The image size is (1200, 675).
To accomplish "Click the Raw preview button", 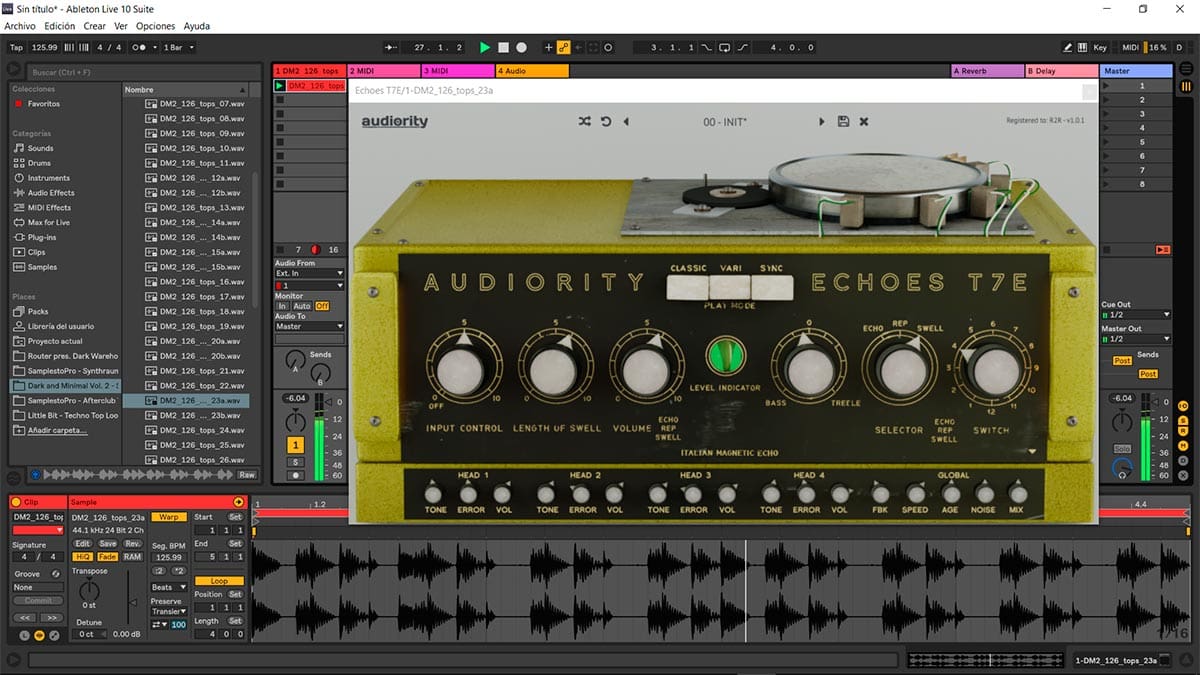I will click(246, 474).
